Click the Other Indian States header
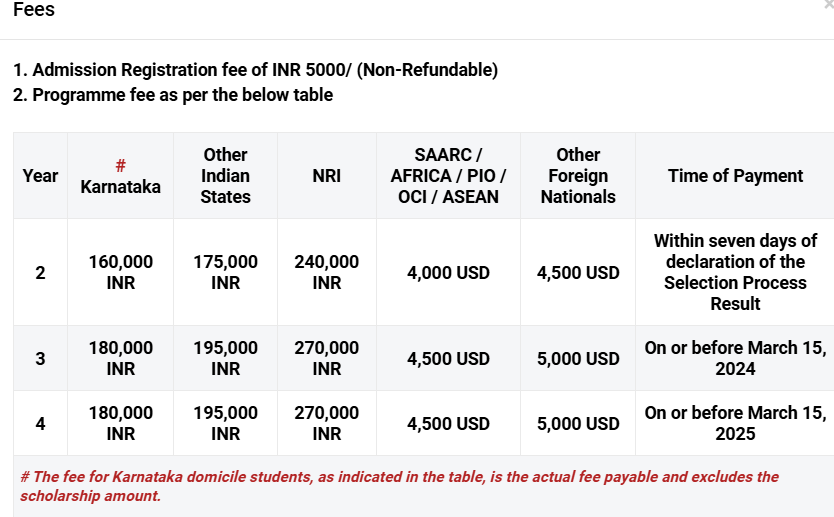 click(x=226, y=176)
